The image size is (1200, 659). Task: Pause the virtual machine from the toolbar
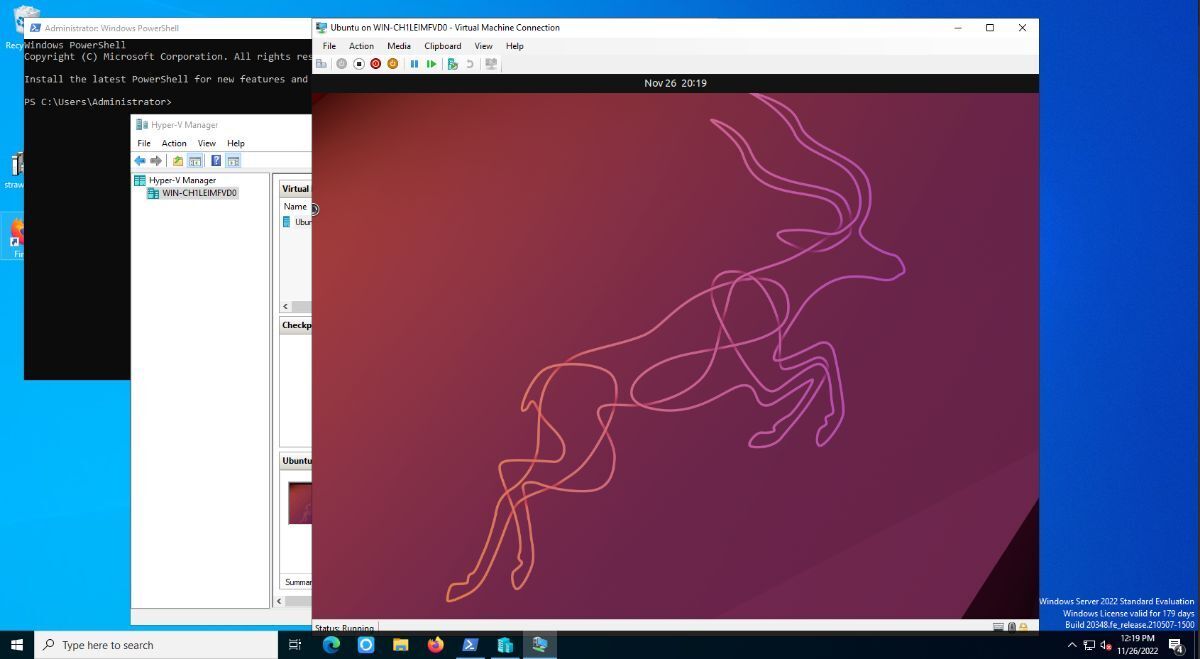pos(414,64)
